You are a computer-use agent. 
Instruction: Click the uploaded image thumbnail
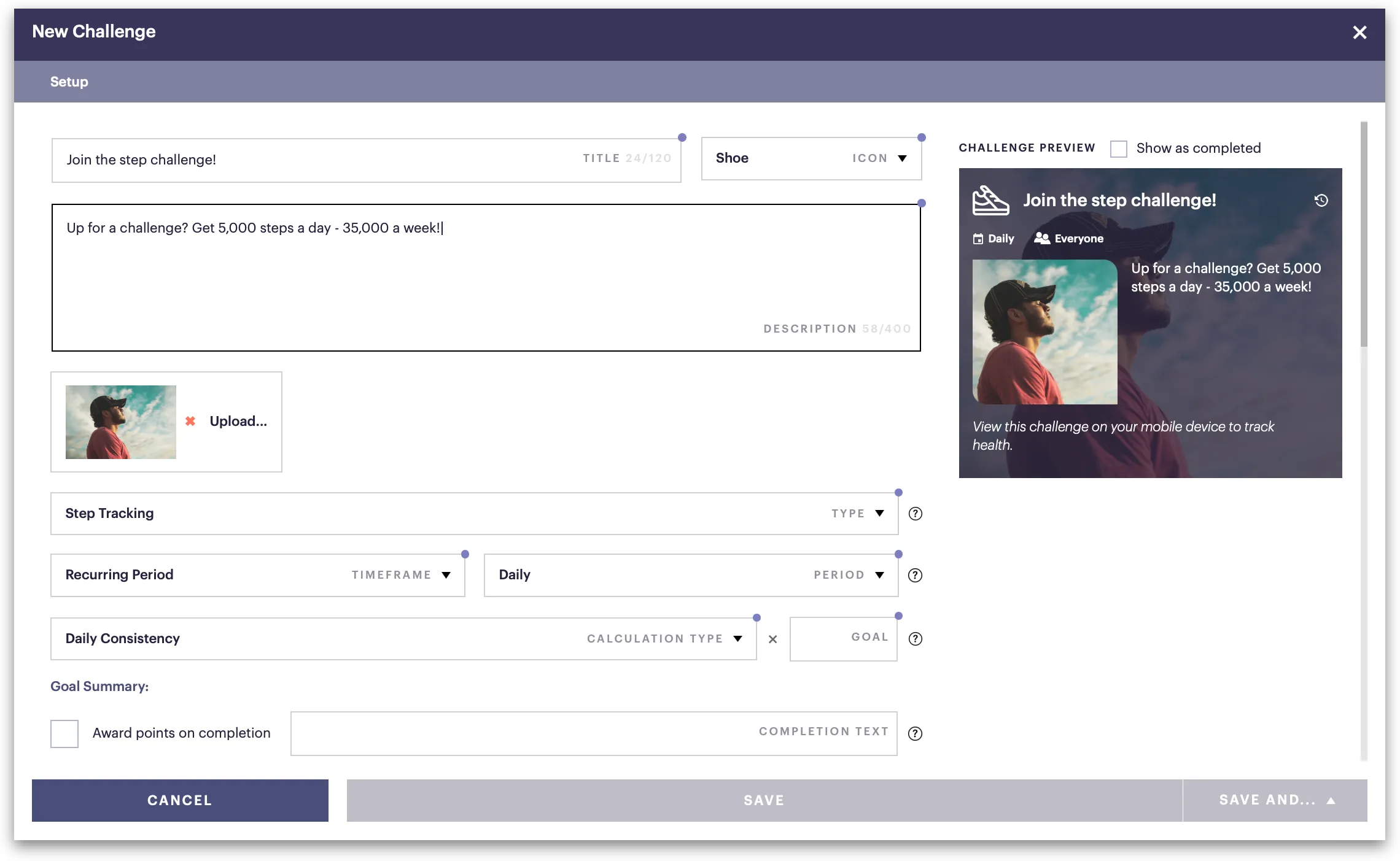(x=121, y=422)
